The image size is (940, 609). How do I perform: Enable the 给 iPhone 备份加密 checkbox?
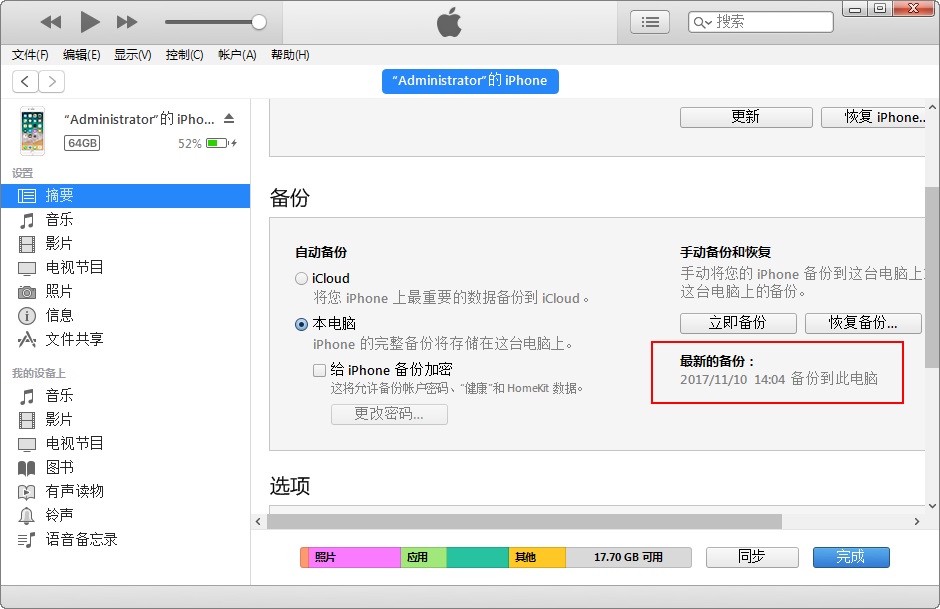[x=319, y=370]
